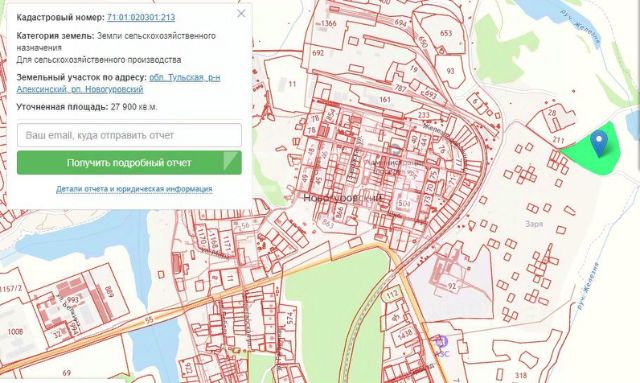Image resolution: width=640 pixels, height=383 pixels.
Task: Click the blue location pin marker
Action: (599, 143)
